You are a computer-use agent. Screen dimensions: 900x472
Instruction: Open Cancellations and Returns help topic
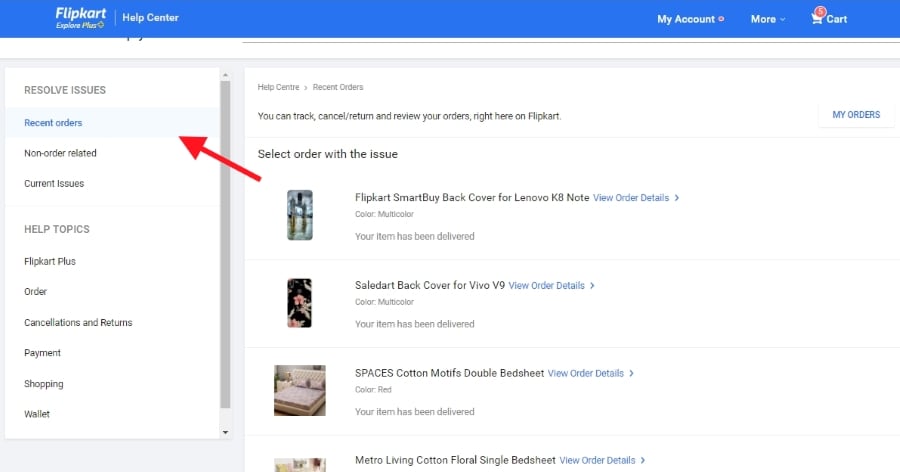coord(78,323)
